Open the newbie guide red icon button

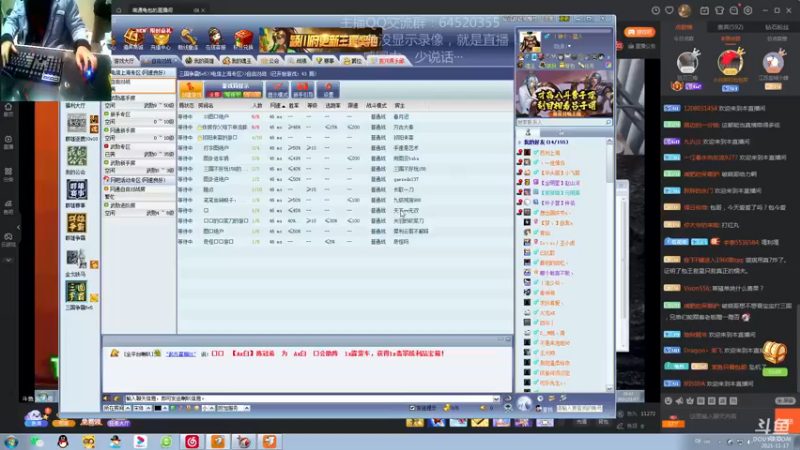[303, 90]
